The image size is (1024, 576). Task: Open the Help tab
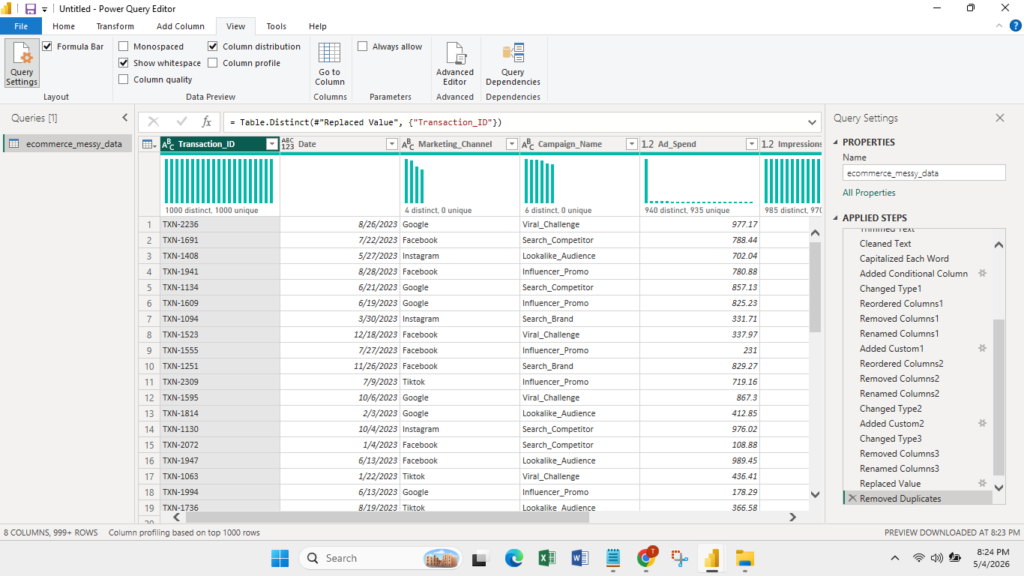317,26
